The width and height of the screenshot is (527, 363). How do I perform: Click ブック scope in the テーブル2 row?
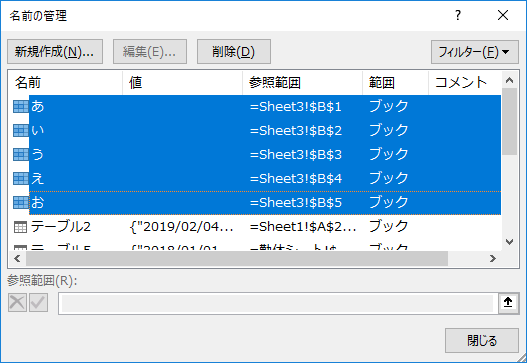click(x=389, y=227)
